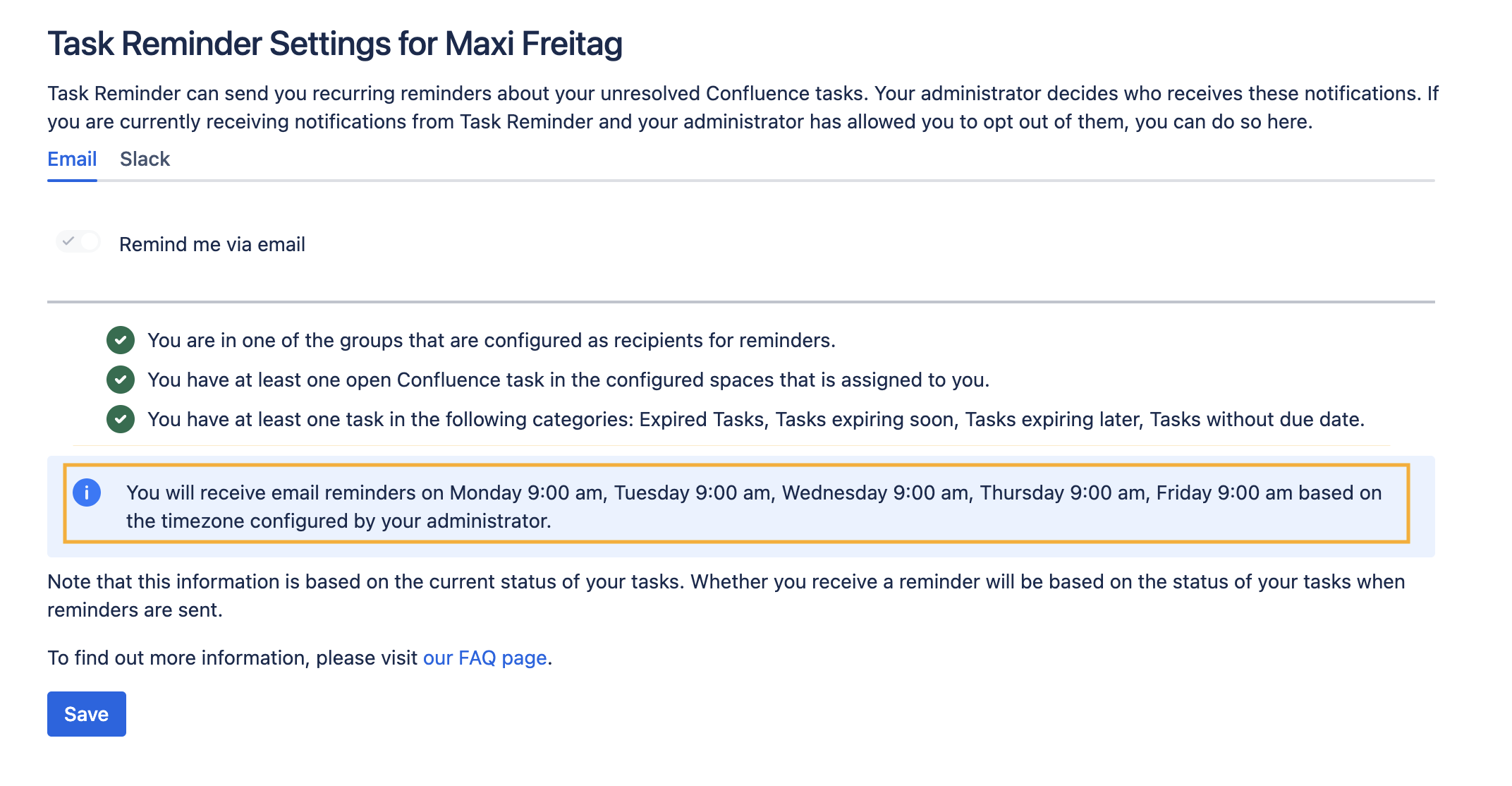Disable the Remind me via email toggle
1512x786 pixels.
pyautogui.click(x=78, y=242)
